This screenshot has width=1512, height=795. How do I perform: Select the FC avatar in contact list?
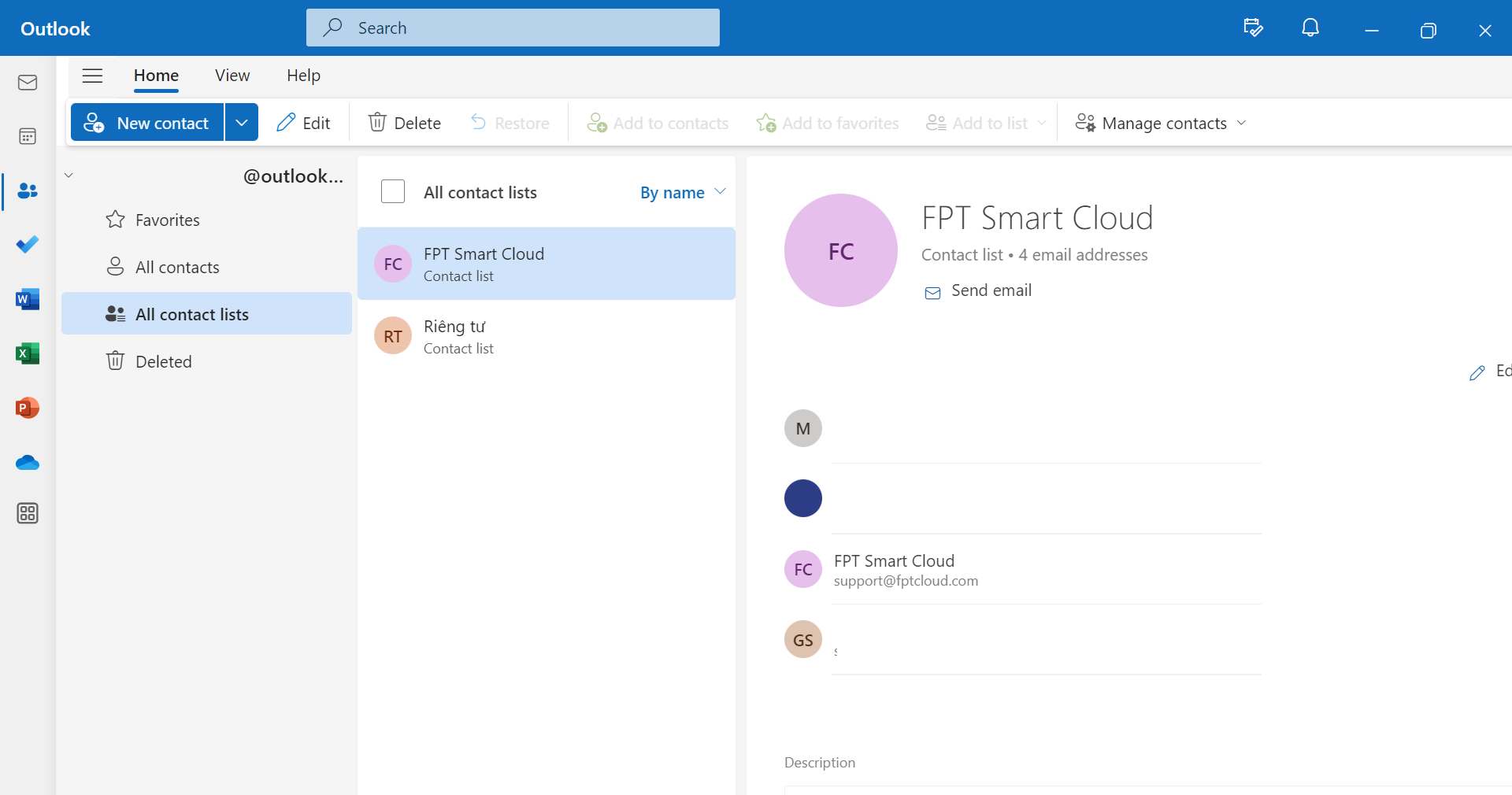(x=393, y=264)
